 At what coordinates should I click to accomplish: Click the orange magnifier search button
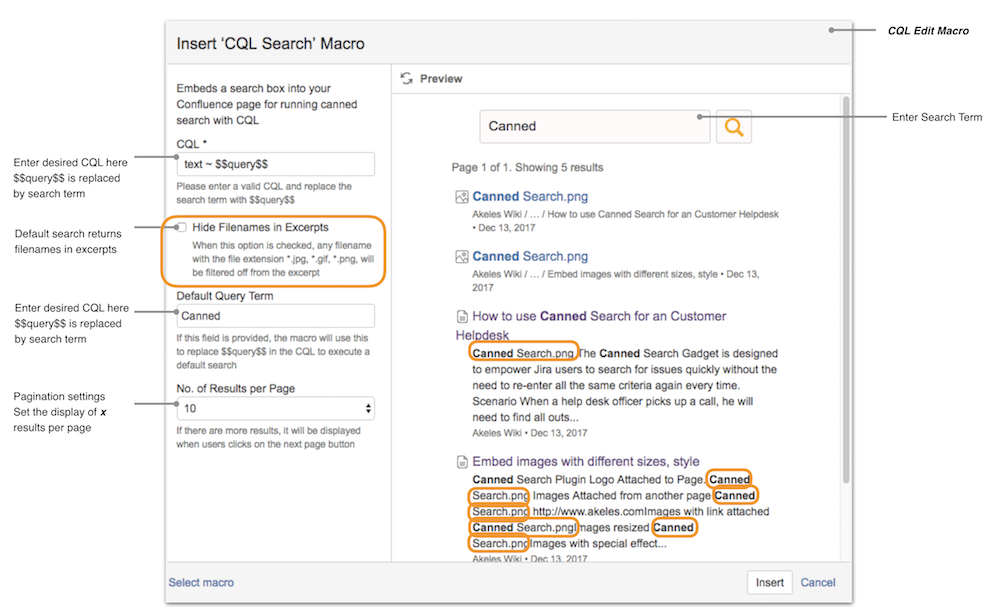click(x=733, y=127)
